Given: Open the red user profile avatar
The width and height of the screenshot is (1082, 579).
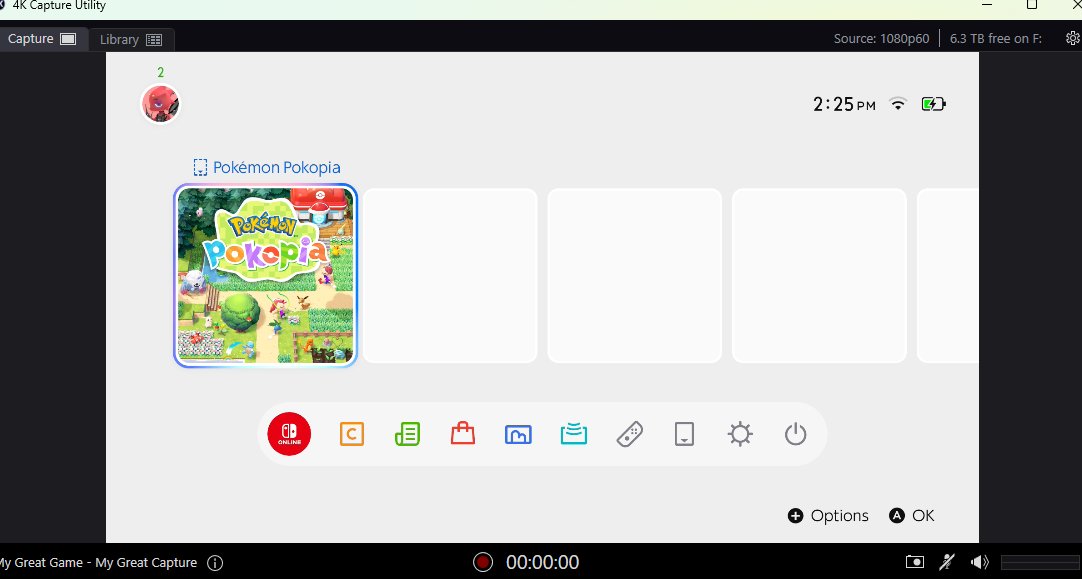Looking at the screenshot, I should pyautogui.click(x=160, y=104).
